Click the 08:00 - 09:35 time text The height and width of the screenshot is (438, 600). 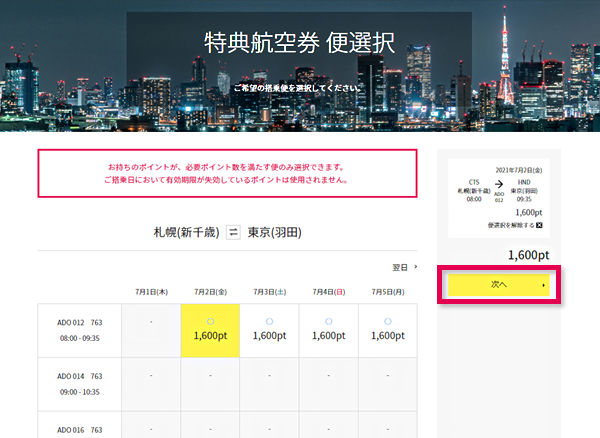[x=80, y=338]
